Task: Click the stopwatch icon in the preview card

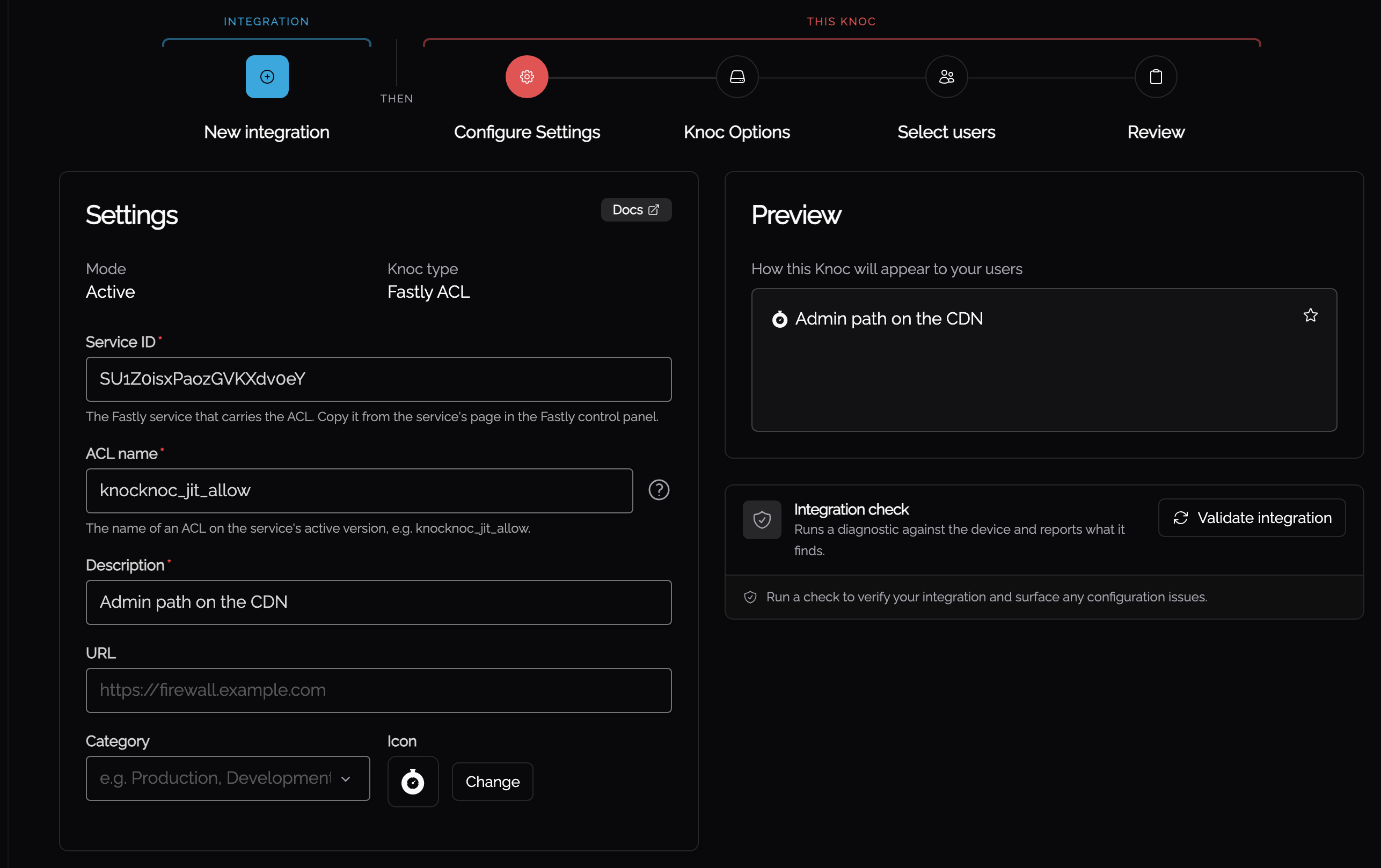Action: [x=779, y=319]
